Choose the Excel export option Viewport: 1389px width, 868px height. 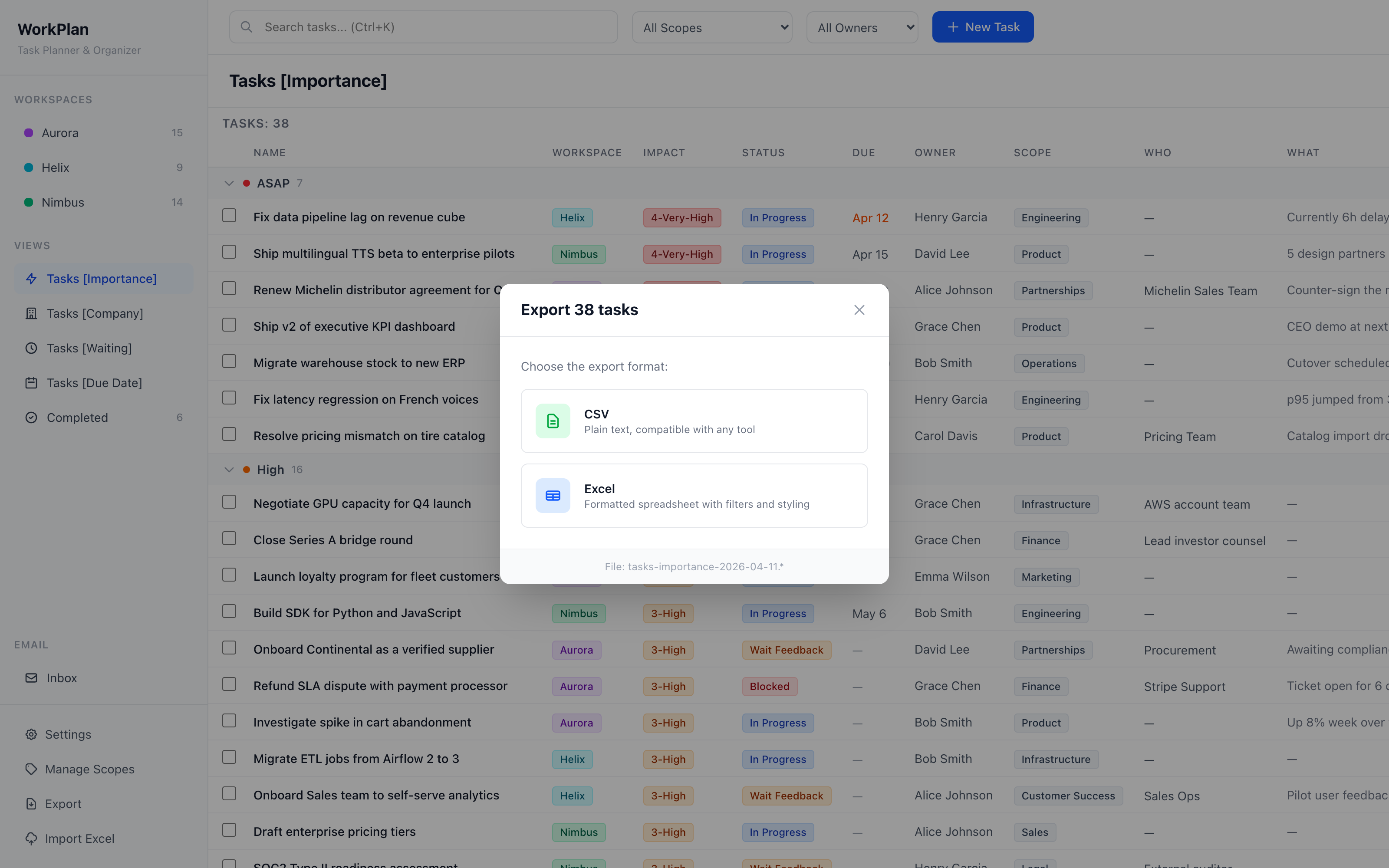694,496
